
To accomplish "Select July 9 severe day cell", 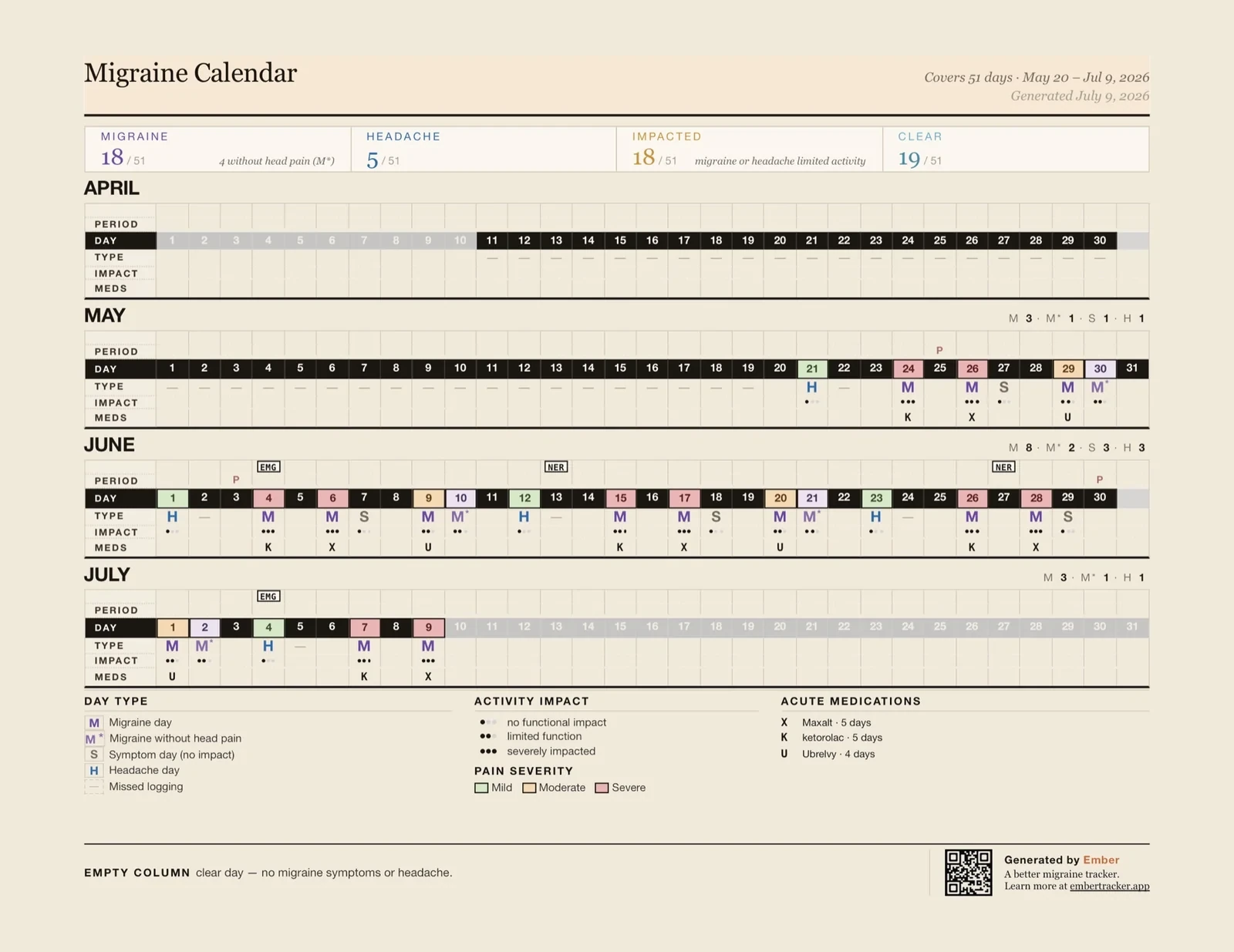I will 428,627.
